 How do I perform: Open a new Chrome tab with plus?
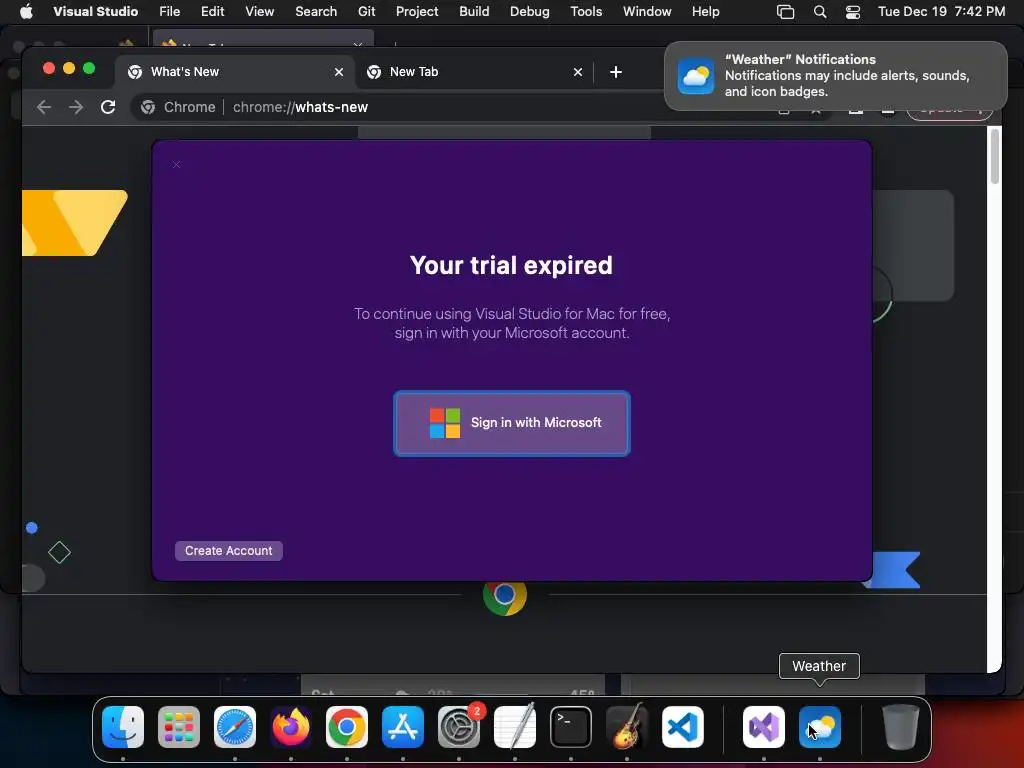616,72
